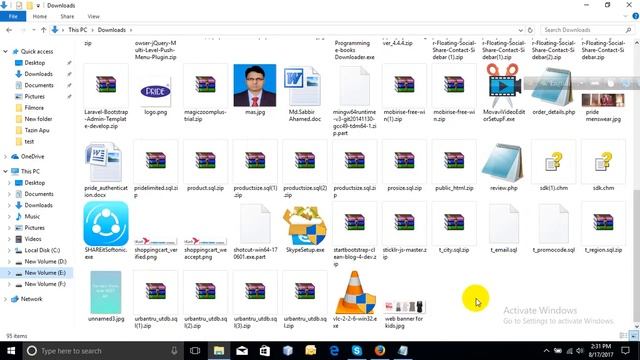Expand the Network tree node

tap(6, 299)
